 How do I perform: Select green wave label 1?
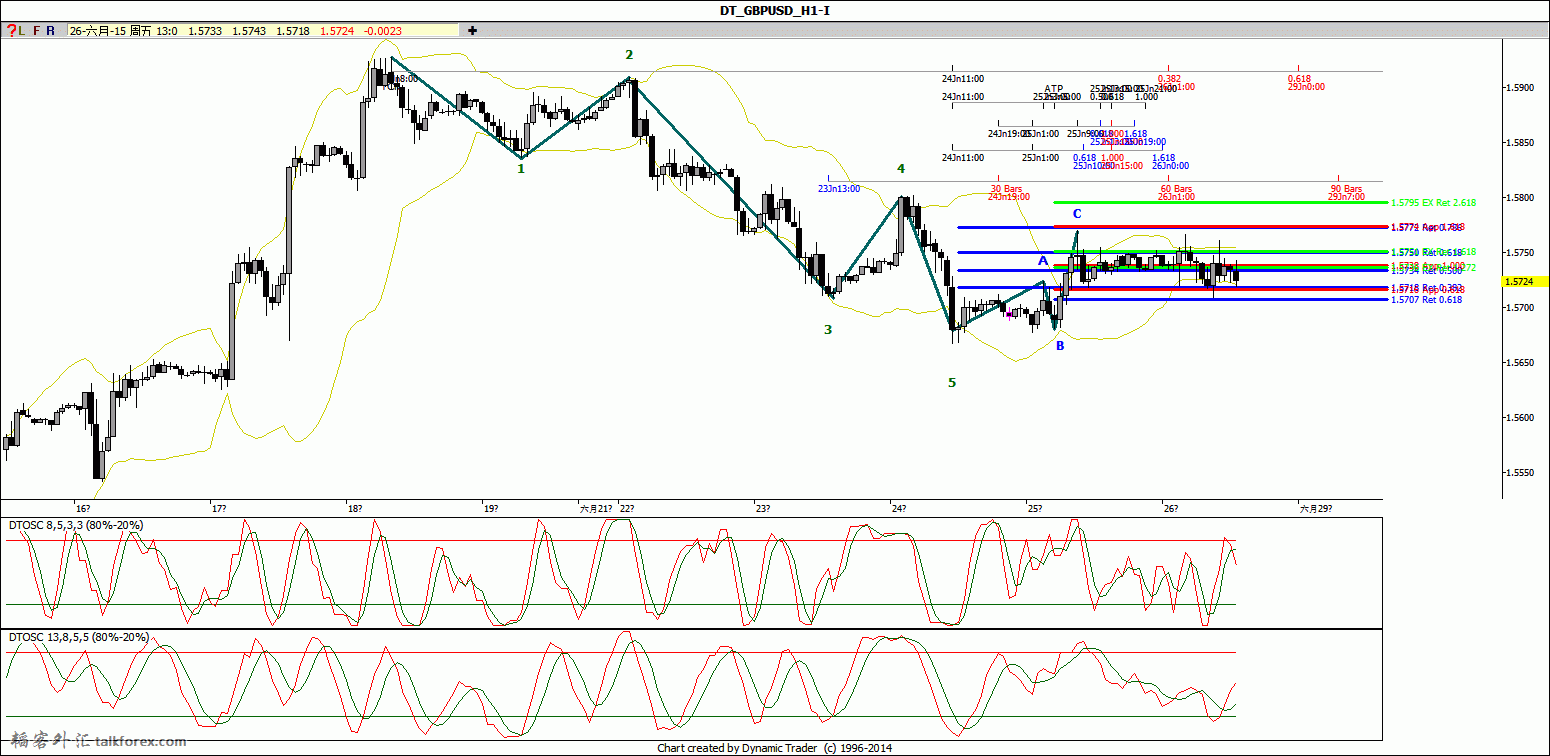click(x=521, y=169)
